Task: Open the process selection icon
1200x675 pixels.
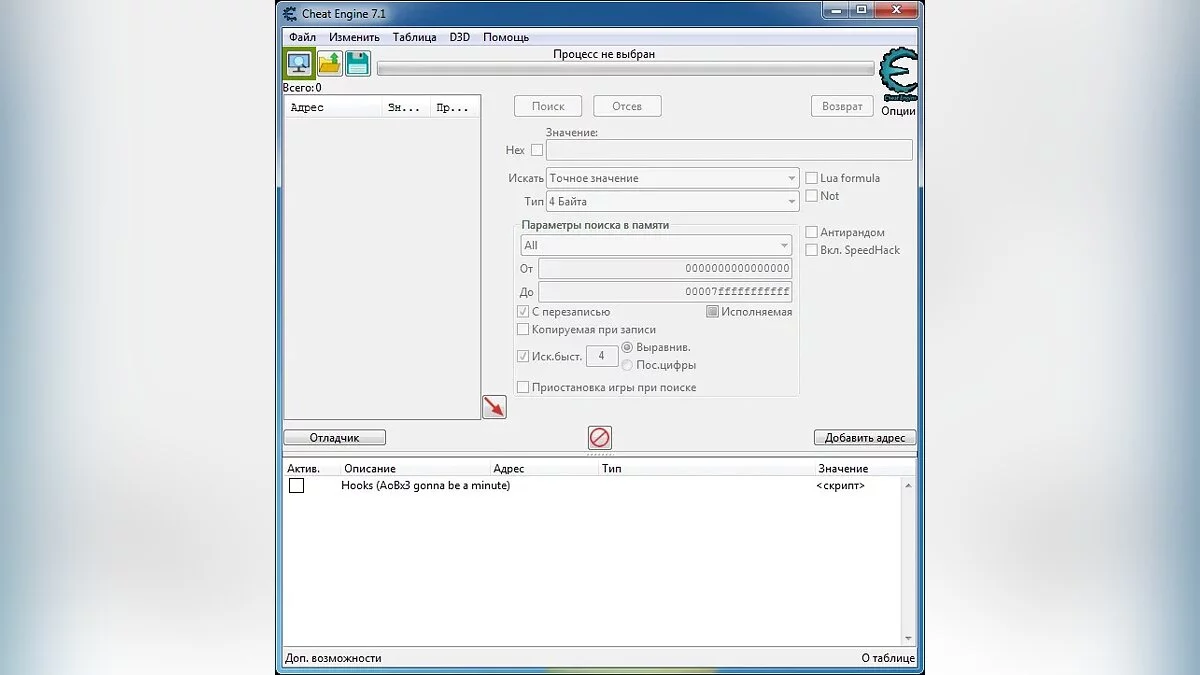Action: pos(298,63)
